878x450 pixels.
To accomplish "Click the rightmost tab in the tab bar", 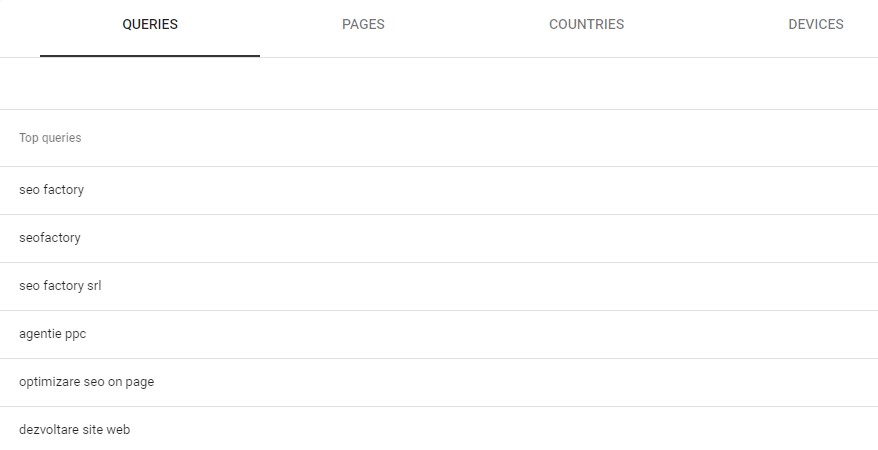I will click(815, 25).
